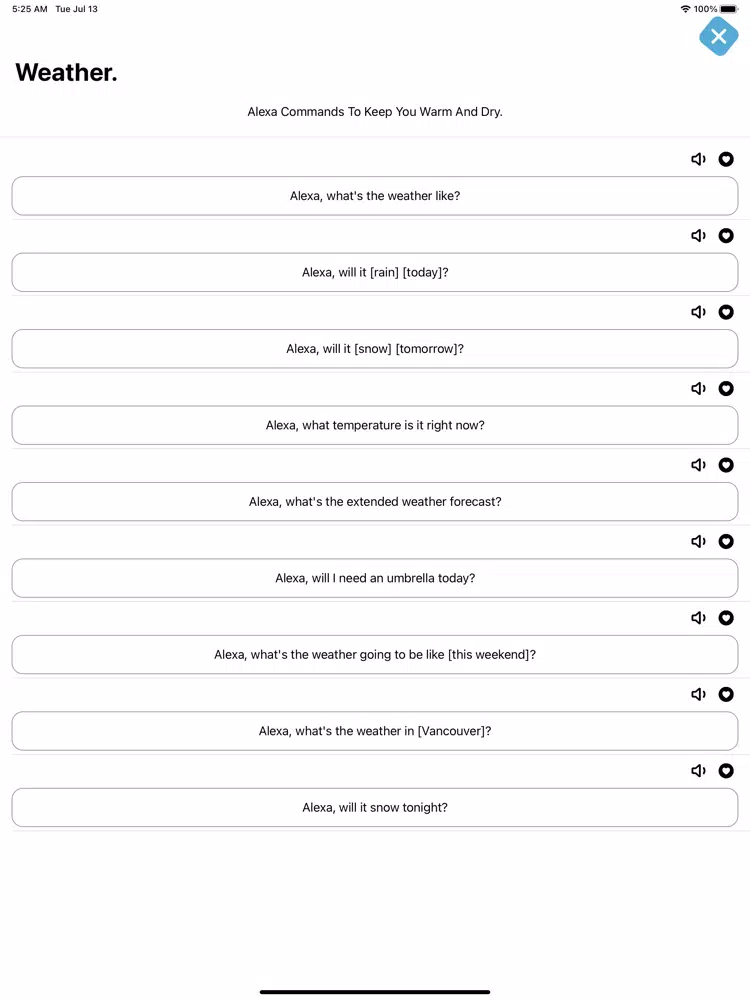
Task: Speak the weekend weather command aloud
Action: coord(698,618)
